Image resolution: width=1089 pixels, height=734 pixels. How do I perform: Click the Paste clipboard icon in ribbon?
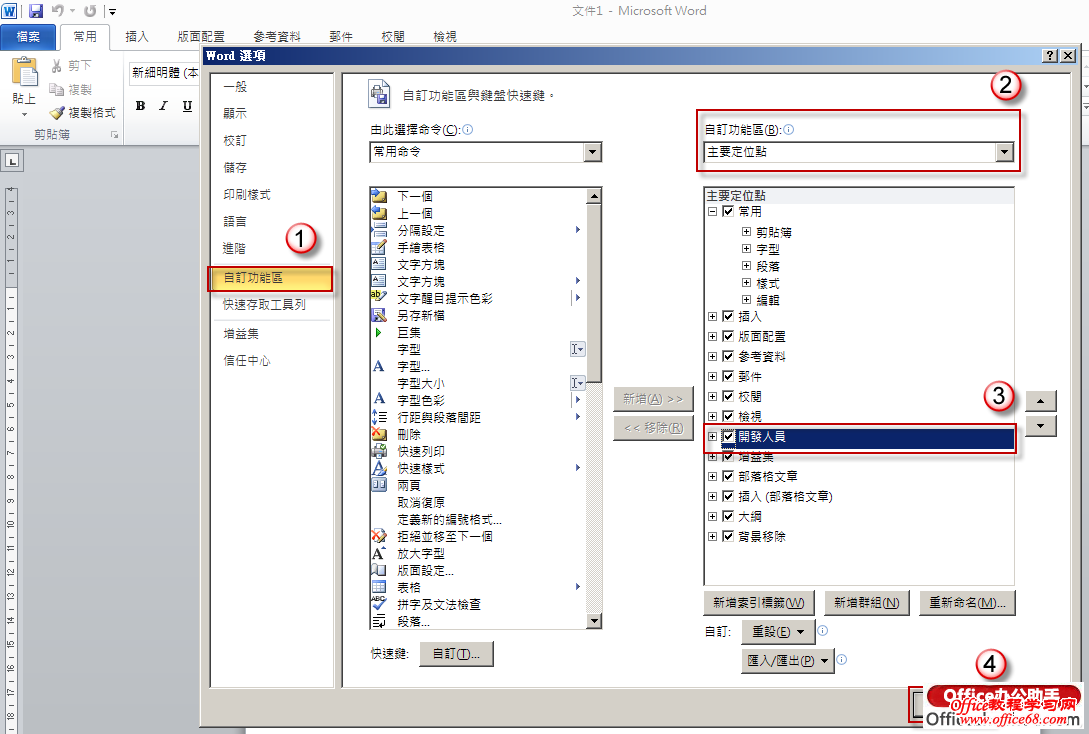pos(24,72)
